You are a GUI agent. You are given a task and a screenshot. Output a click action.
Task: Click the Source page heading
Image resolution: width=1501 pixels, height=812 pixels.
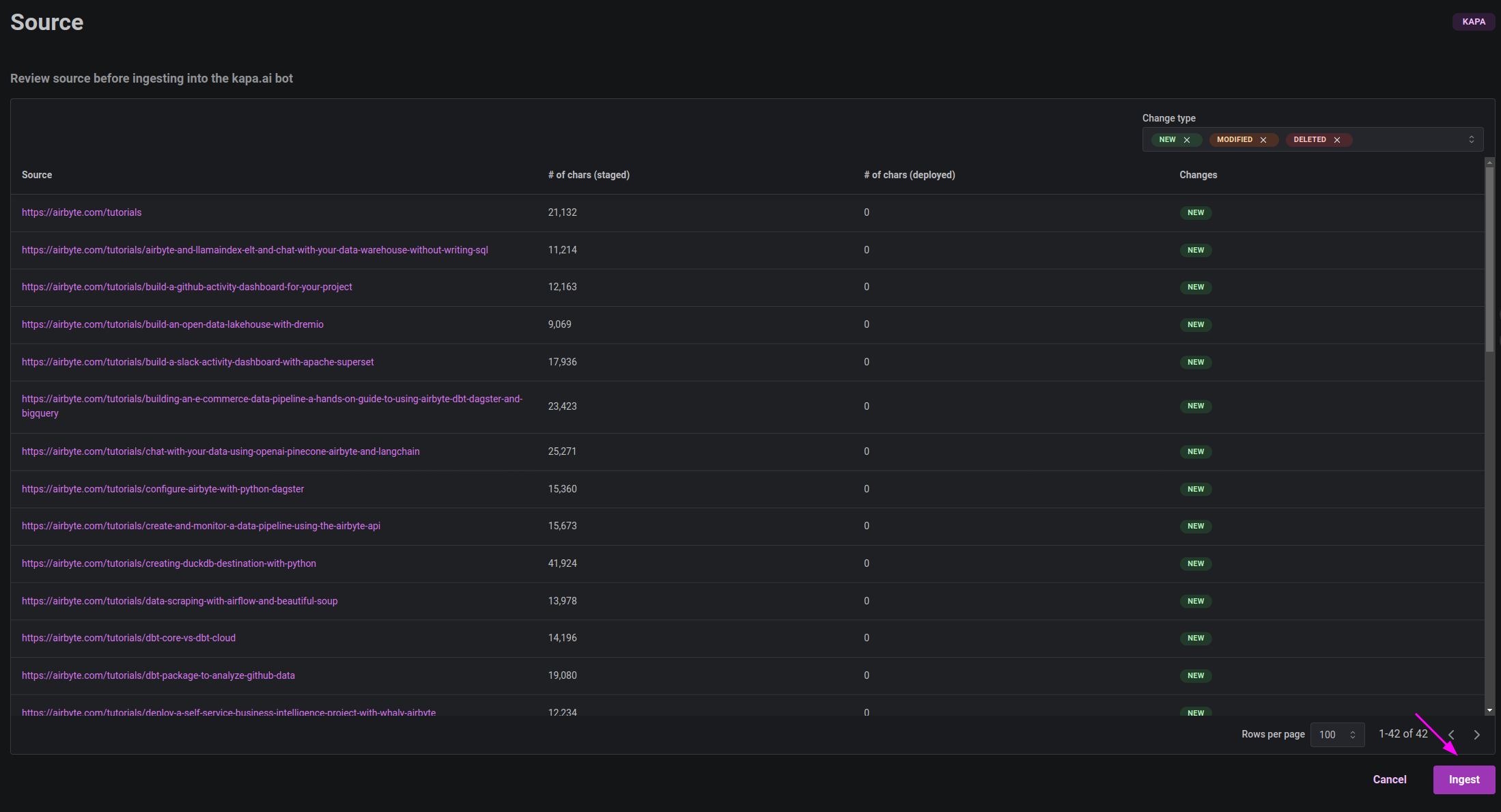47,23
